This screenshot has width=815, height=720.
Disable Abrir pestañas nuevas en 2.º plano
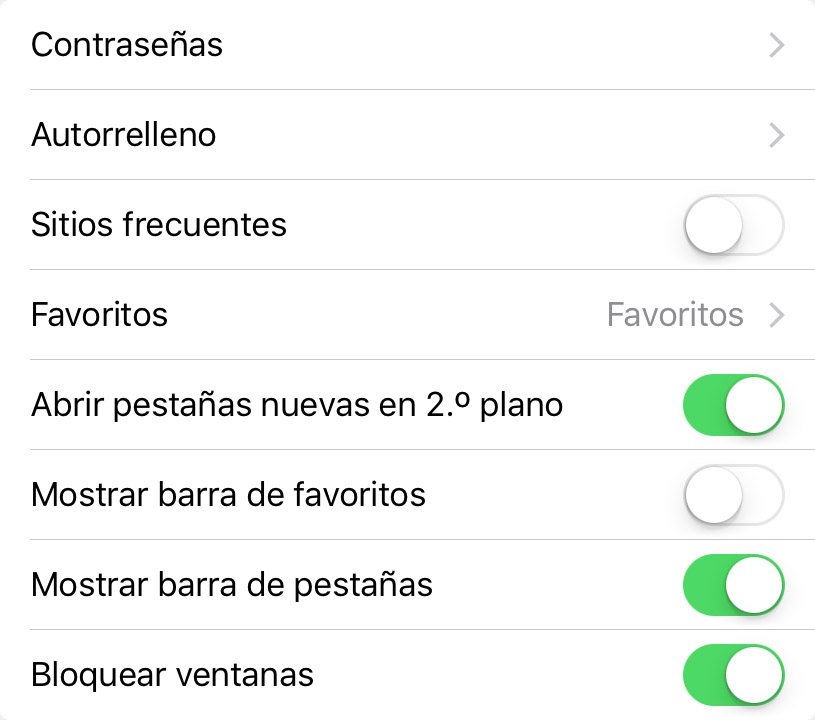733,405
